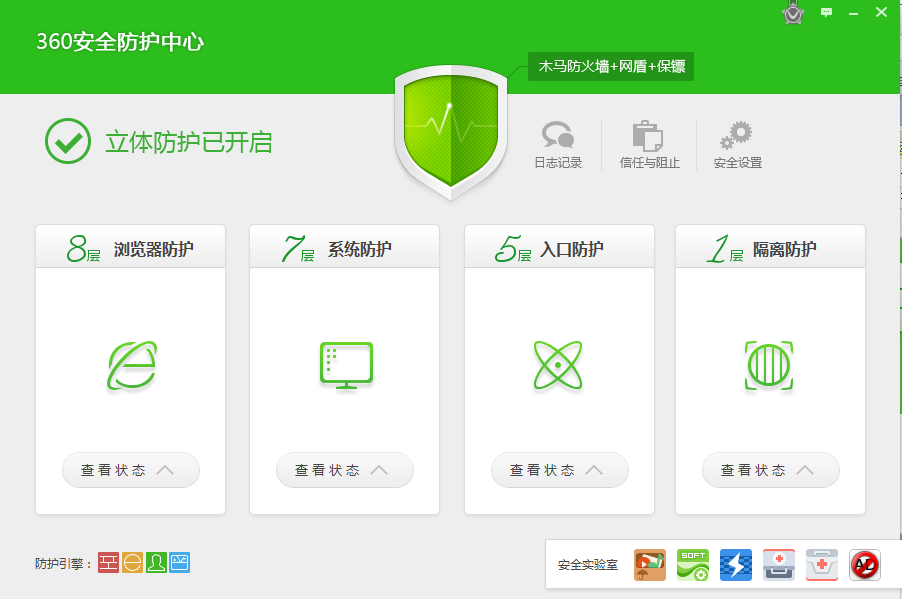
Task: Click the isolation protection cage icon
Action: tap(769, 365)
